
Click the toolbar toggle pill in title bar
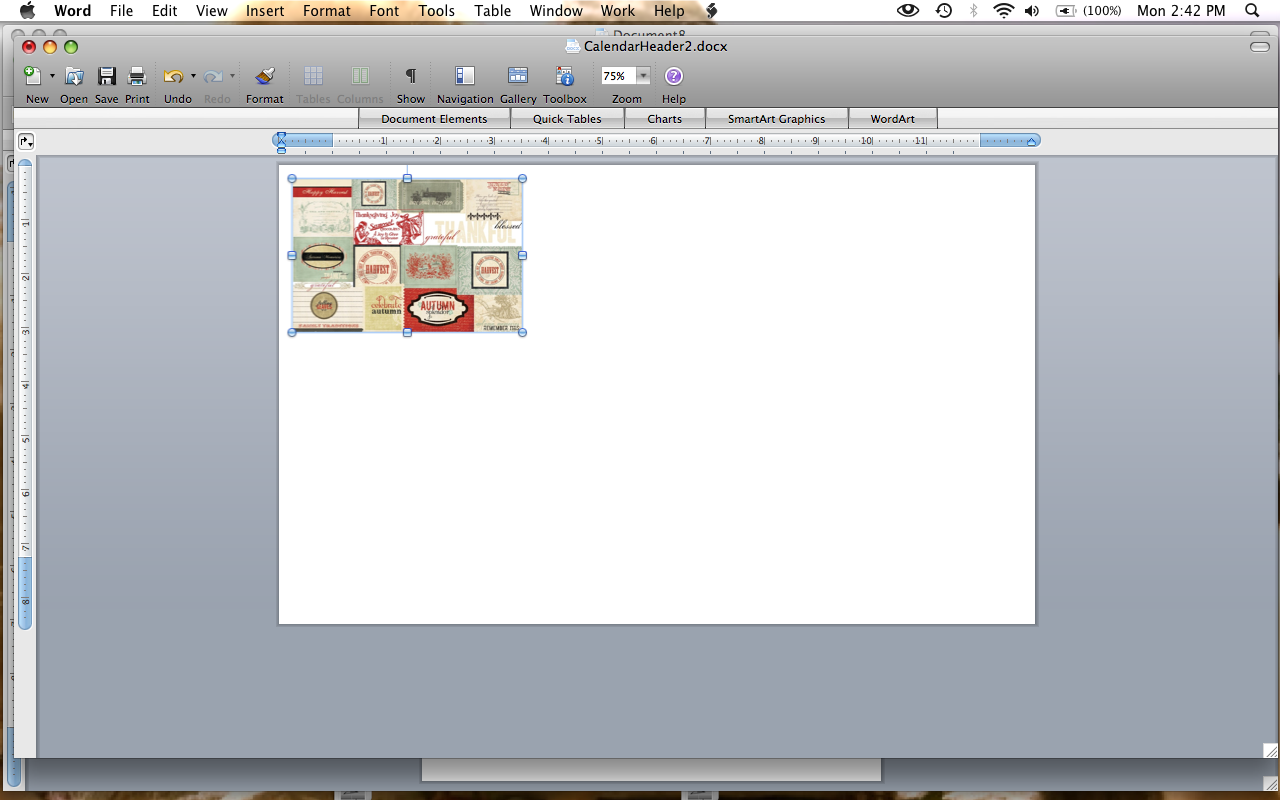click(1259, 47)
